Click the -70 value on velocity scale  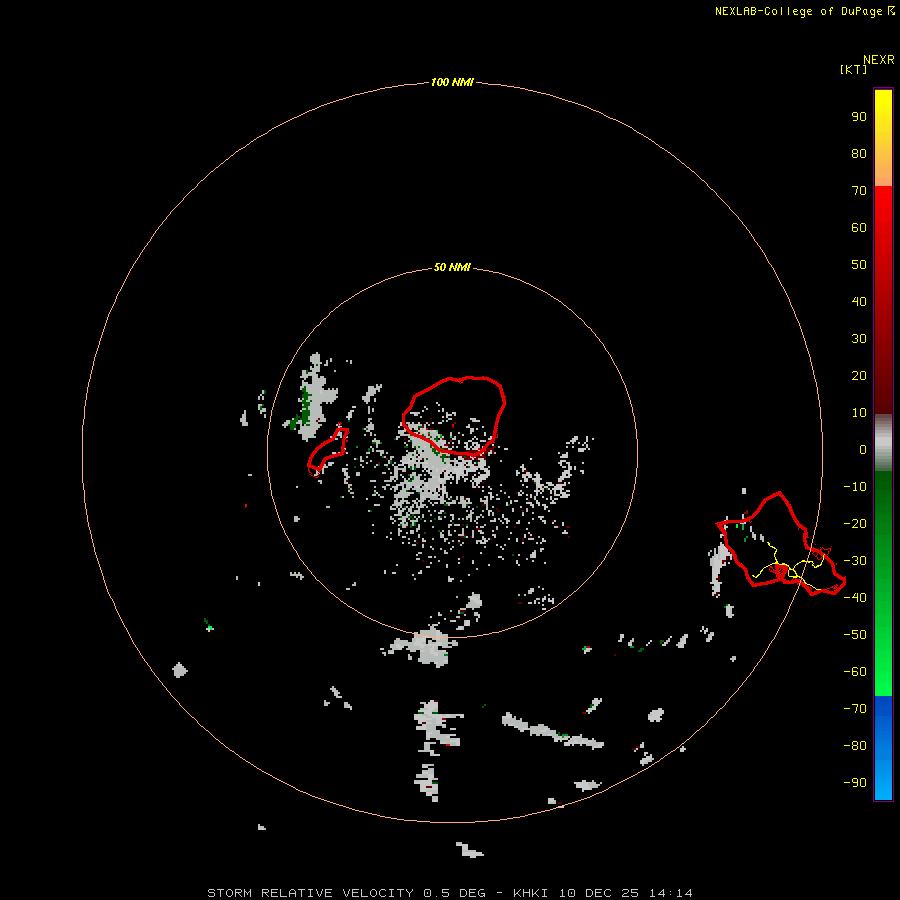[855, 708]
